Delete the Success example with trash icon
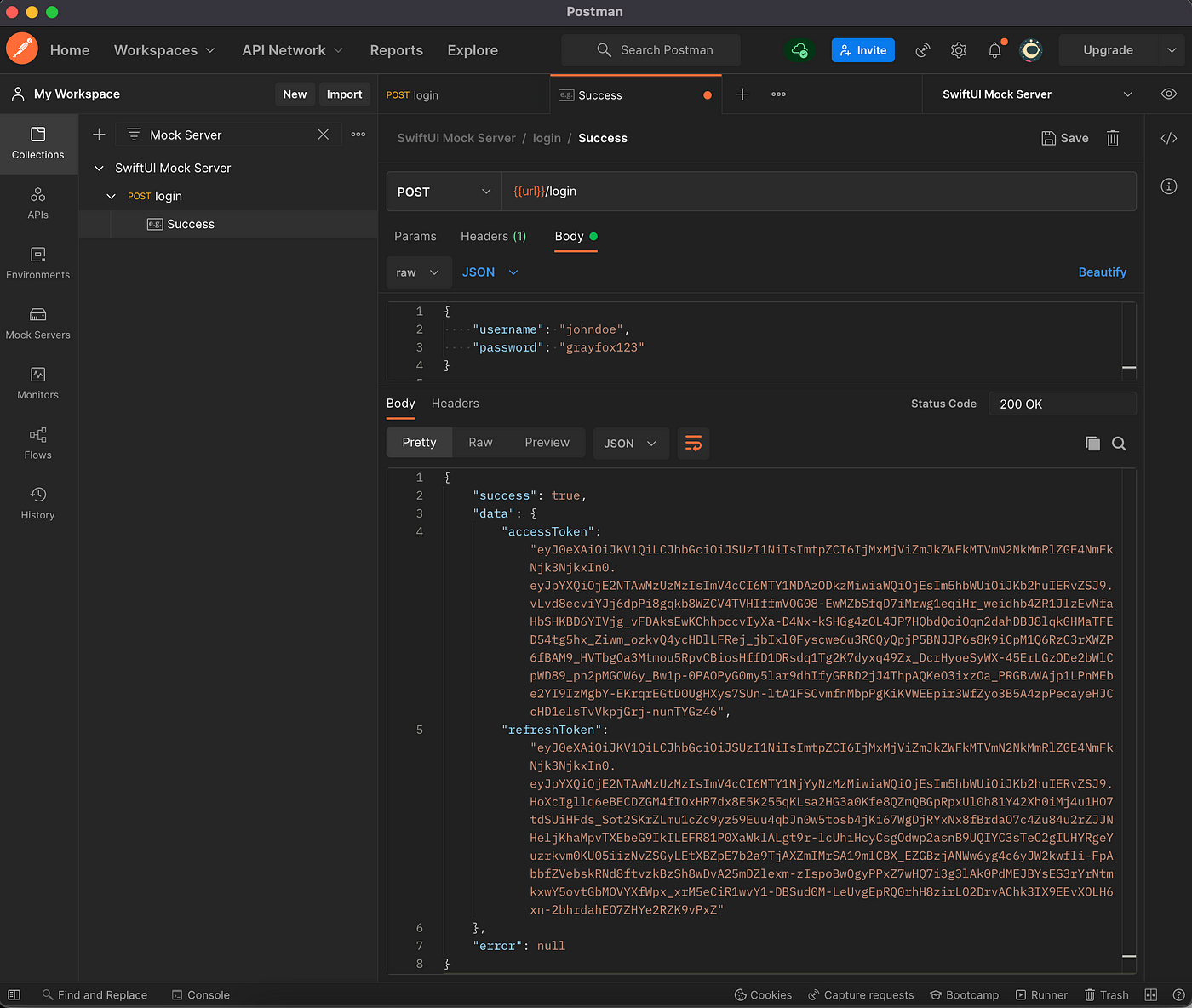This screenshot has width=1192, height=1008. tap(1113, 138)
